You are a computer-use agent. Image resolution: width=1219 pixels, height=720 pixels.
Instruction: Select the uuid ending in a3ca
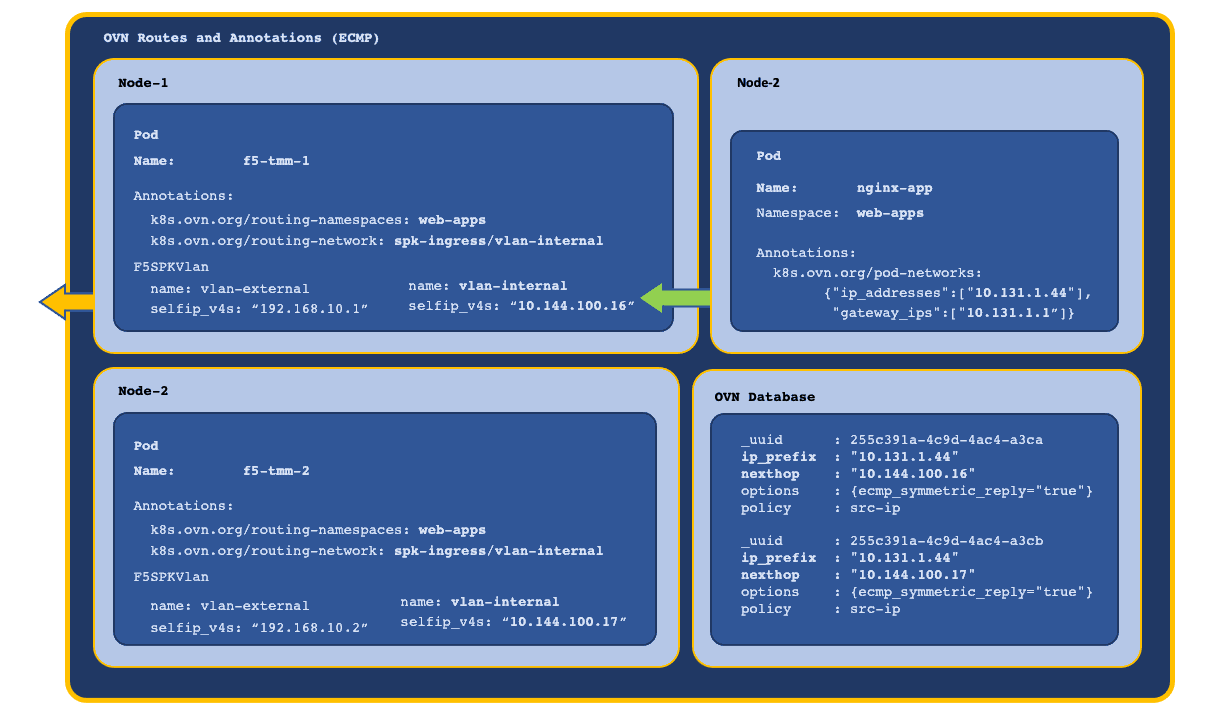(947, 440)
